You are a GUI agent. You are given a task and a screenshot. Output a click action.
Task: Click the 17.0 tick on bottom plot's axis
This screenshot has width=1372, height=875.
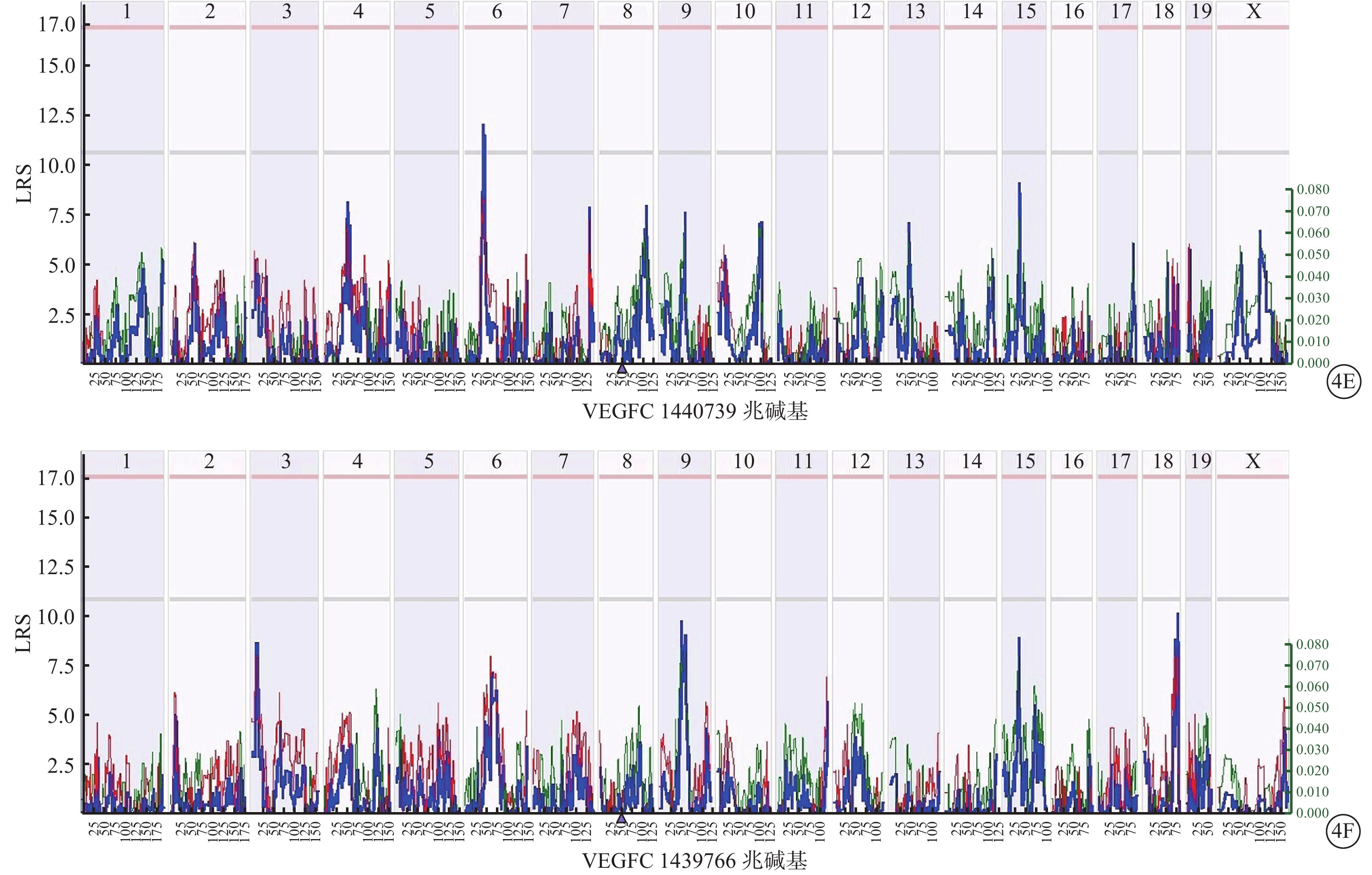[x=56, y=478]
